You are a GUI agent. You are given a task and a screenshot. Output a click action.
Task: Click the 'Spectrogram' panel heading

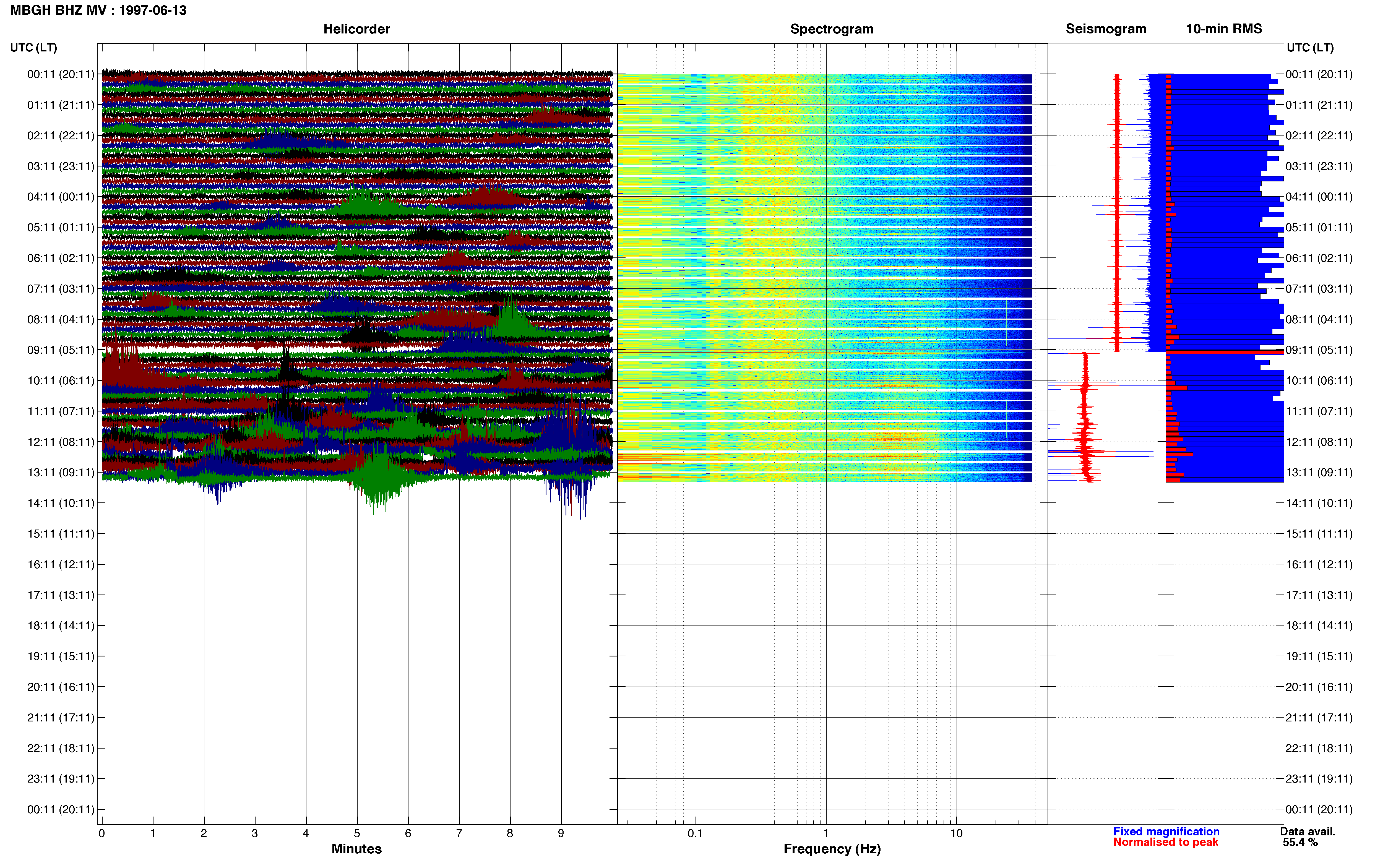pyautogui.click(x=832, y=29)
